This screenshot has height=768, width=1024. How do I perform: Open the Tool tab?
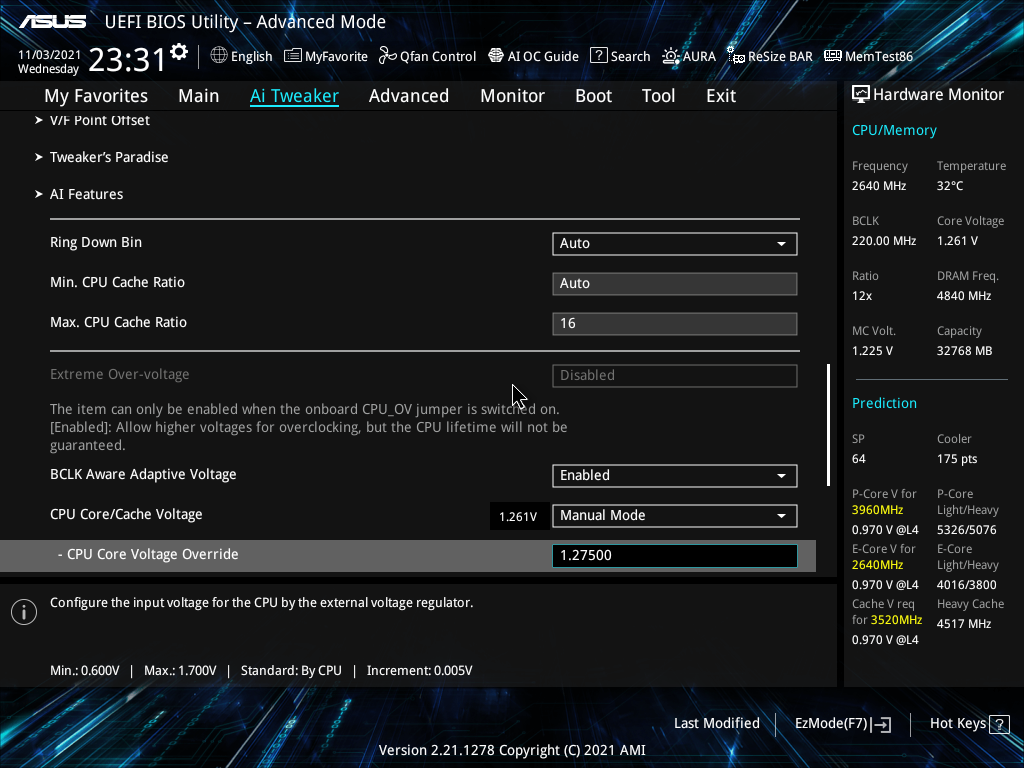tap(658, 96)
